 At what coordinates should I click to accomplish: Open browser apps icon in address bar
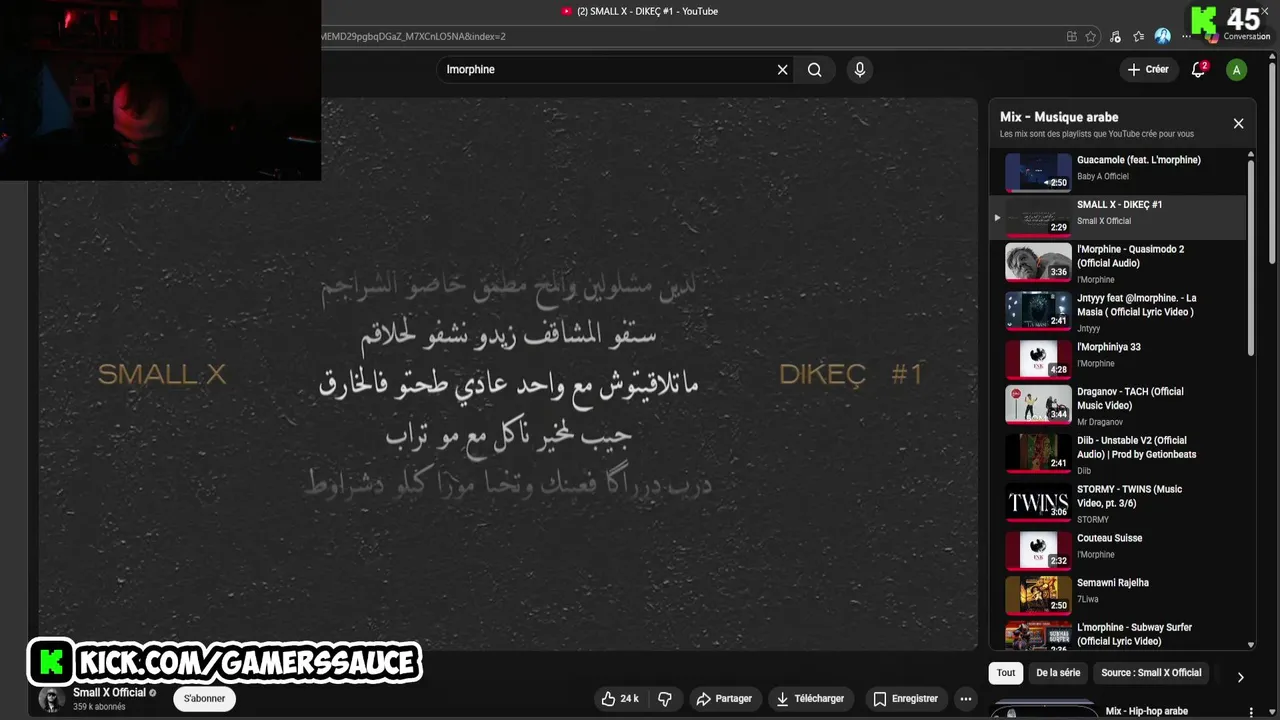[x=1072, y=37]
